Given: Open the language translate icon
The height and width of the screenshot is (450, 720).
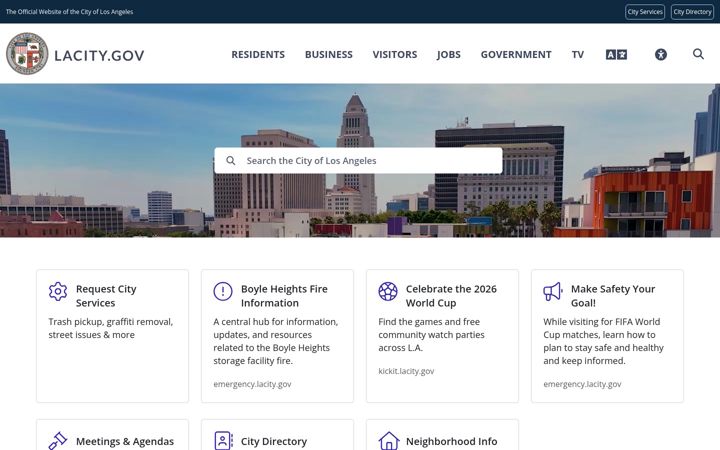Looking at the screenshot, I should [x=616, y=55].
